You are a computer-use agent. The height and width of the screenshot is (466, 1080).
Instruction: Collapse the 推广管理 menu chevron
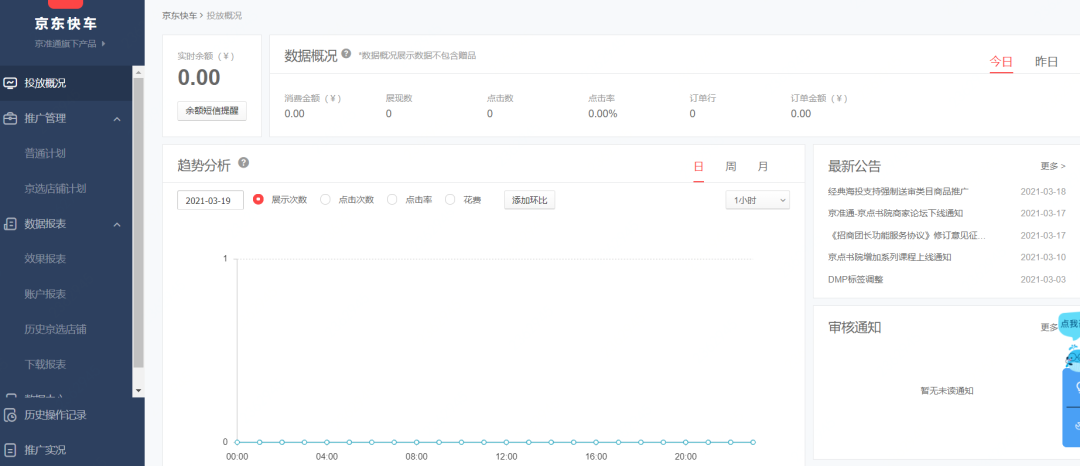[117, 119]
